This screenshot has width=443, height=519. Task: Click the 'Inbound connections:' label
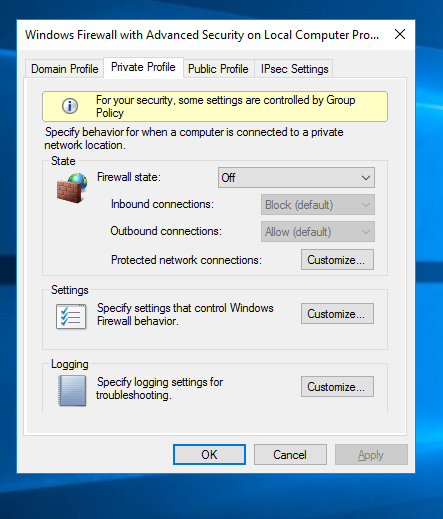(162, 204)
